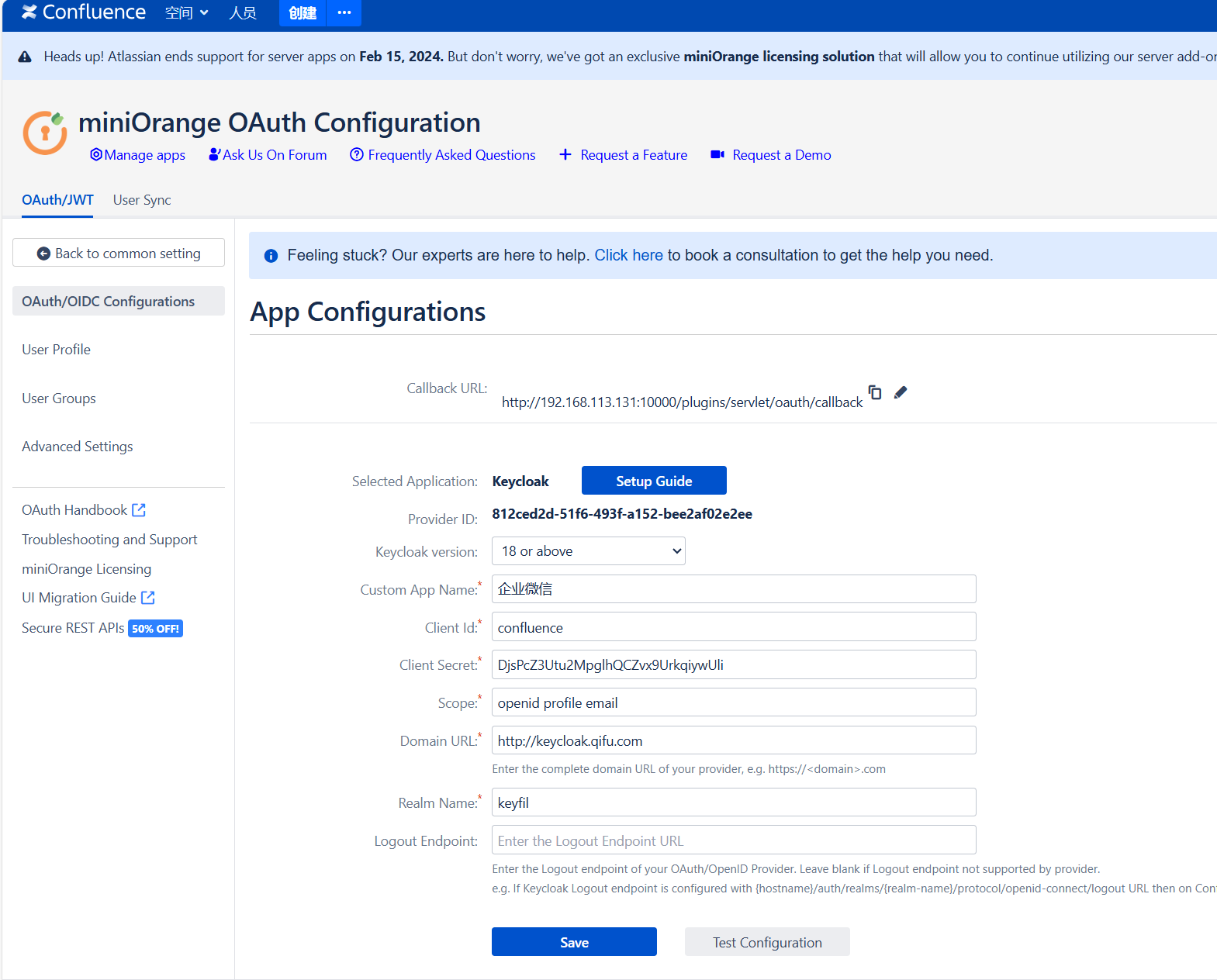This screenshot has height=980, width=1217.
Task: Copy the Callback URL
Action: point(875,392)
